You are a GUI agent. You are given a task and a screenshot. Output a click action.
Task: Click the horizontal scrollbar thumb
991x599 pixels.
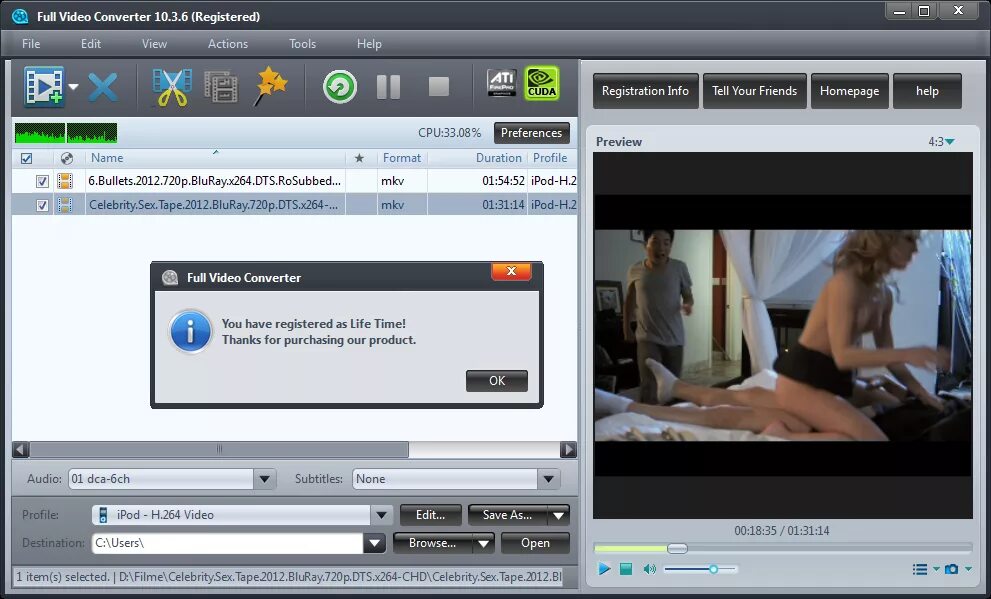coord(219,449)
